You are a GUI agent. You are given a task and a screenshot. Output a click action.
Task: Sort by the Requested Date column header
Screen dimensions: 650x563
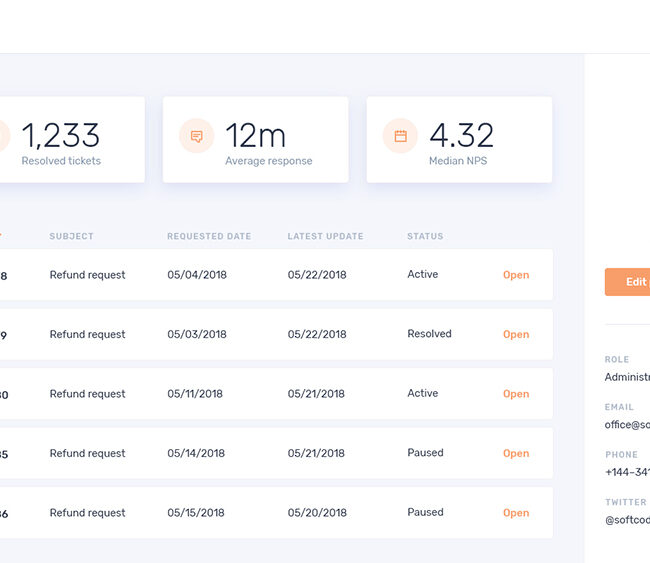(x=209, y=237)
